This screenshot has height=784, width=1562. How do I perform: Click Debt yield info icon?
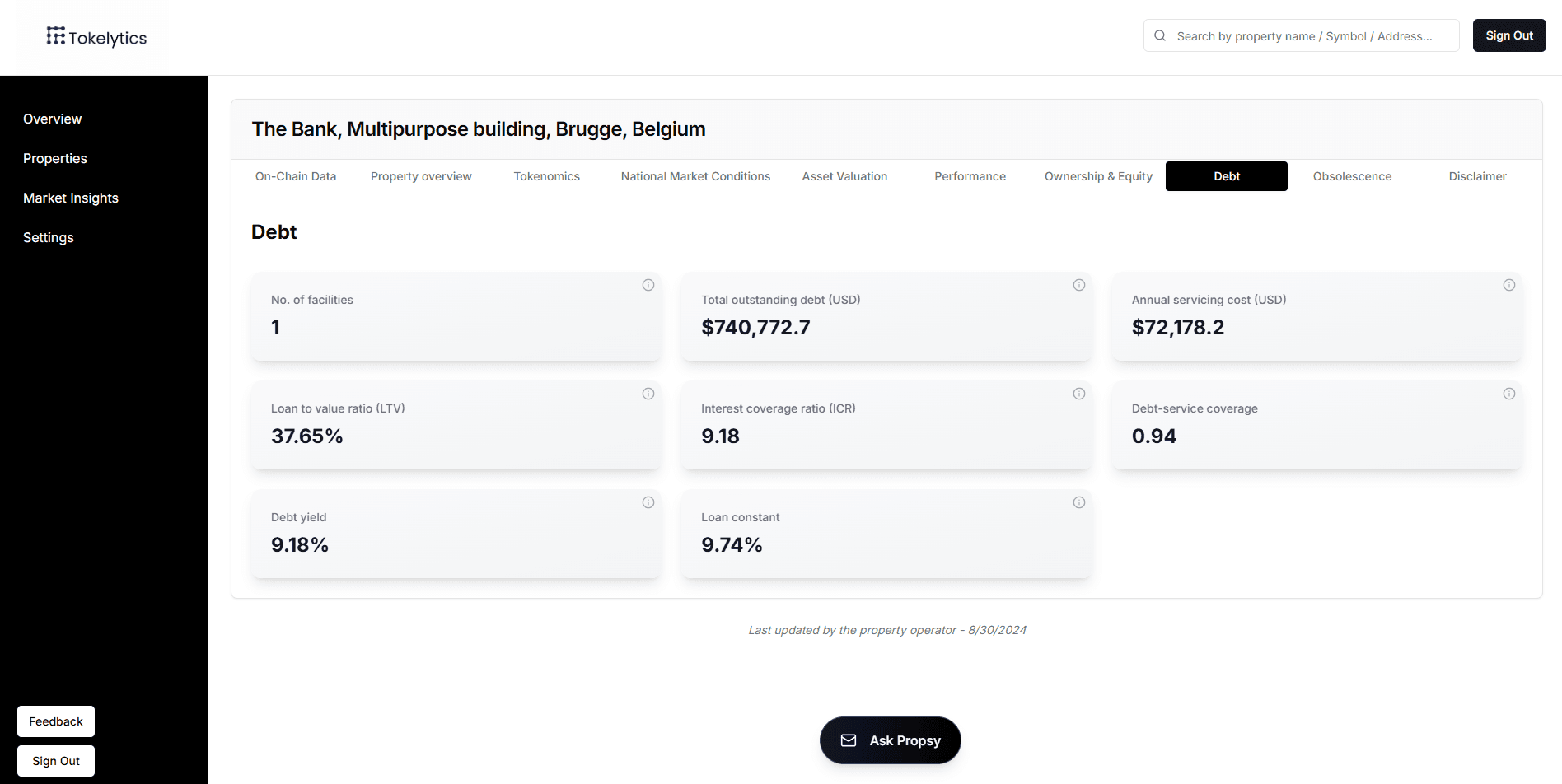[x=648, y=502]
